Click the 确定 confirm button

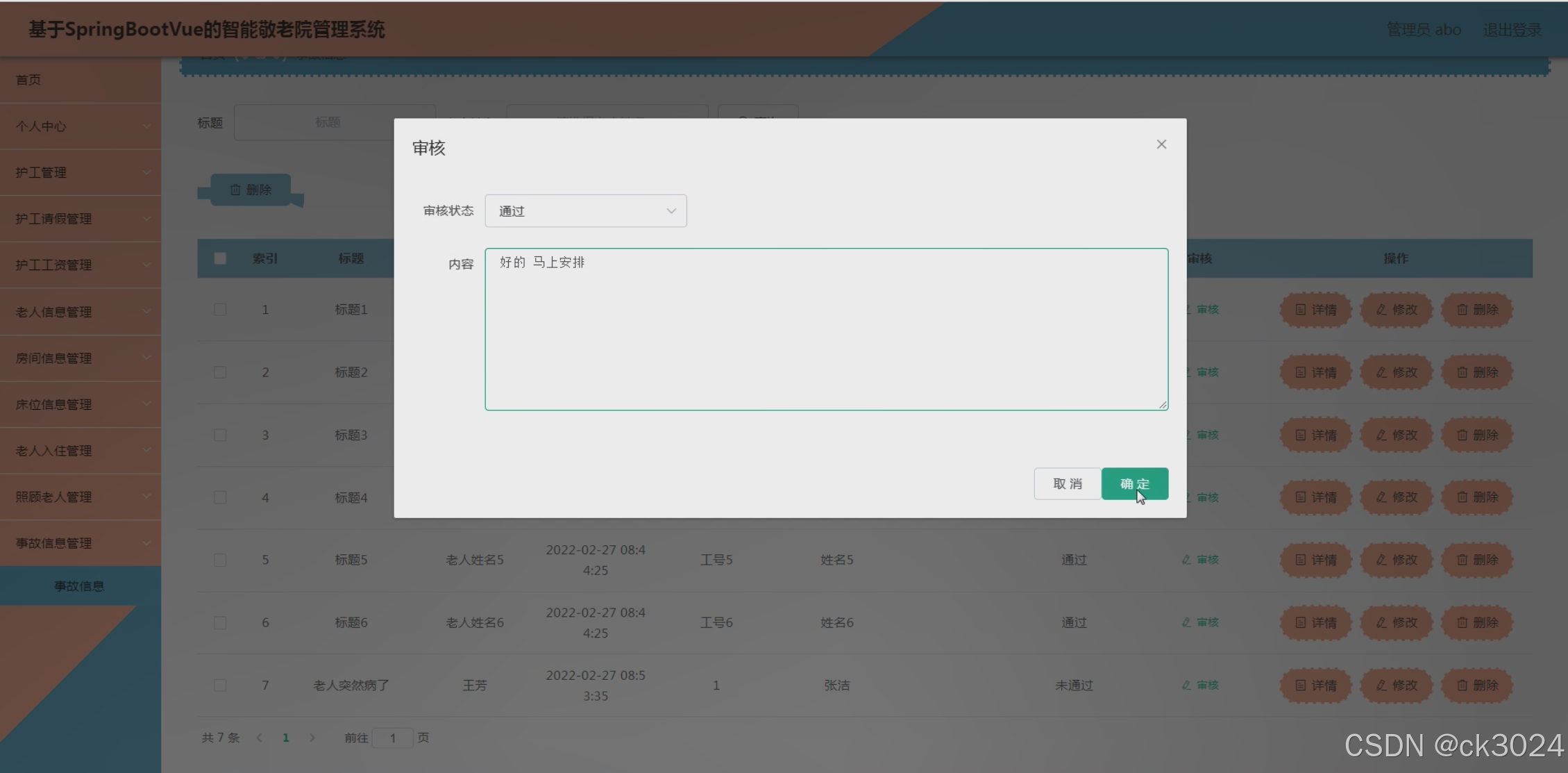(x=1134, y=483)
